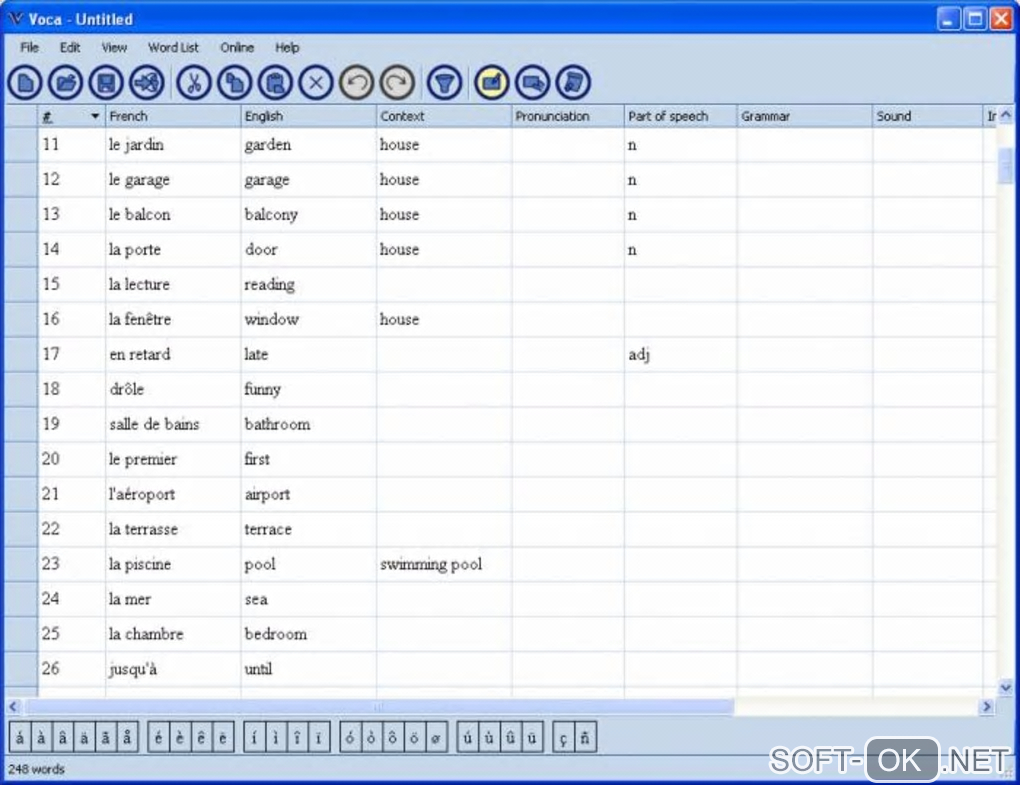This screenshot has width=1020, height=785.
Task: Click the horizontal scrollbar right arrow
Action: pyautogui.click(x=987, y=706)
